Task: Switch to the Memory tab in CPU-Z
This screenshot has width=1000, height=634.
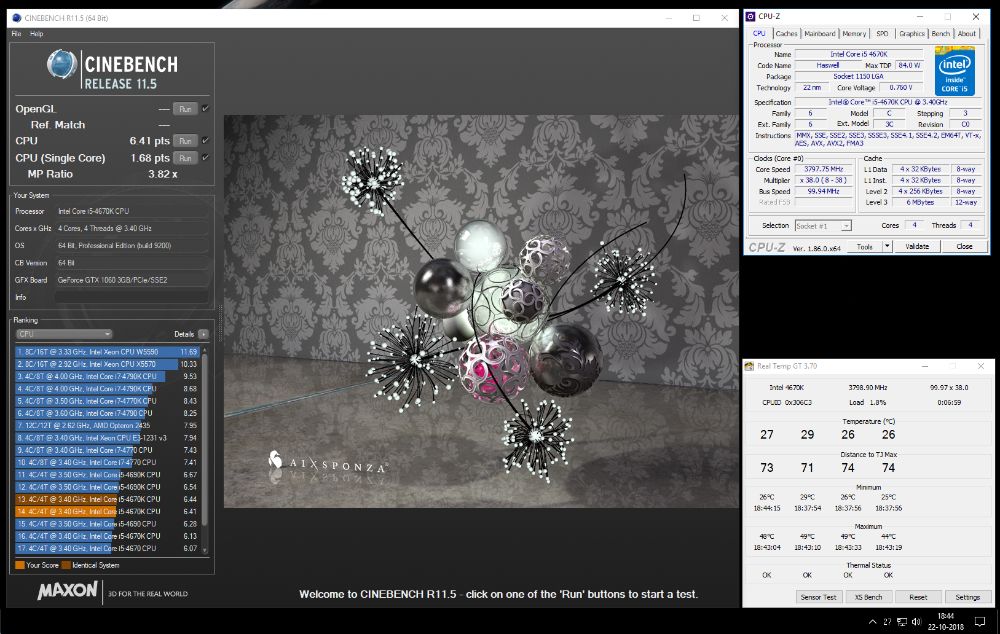Action: (853, 34)
